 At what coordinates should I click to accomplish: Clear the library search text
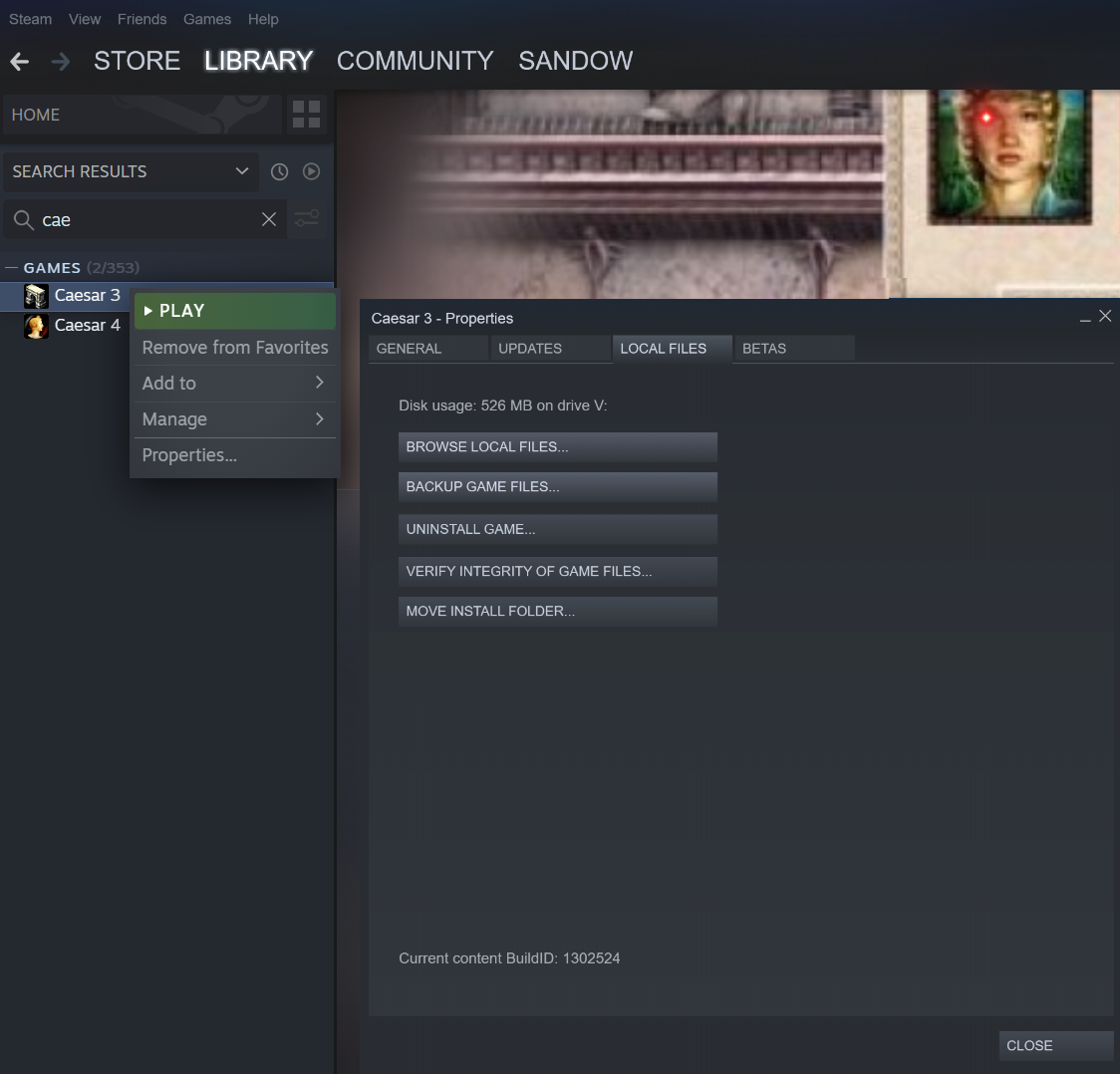[269, 219]
